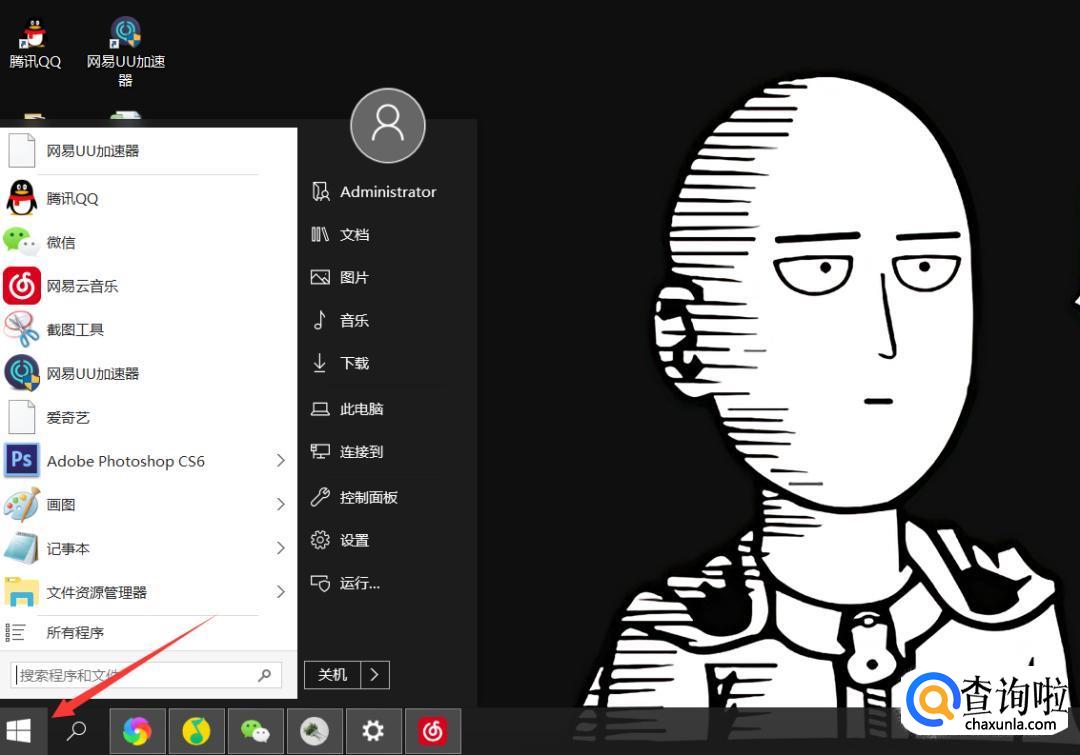Click the user account avatar picture
The height and width of the screenshot is (755, 1080).
click(x=387, y=125)
